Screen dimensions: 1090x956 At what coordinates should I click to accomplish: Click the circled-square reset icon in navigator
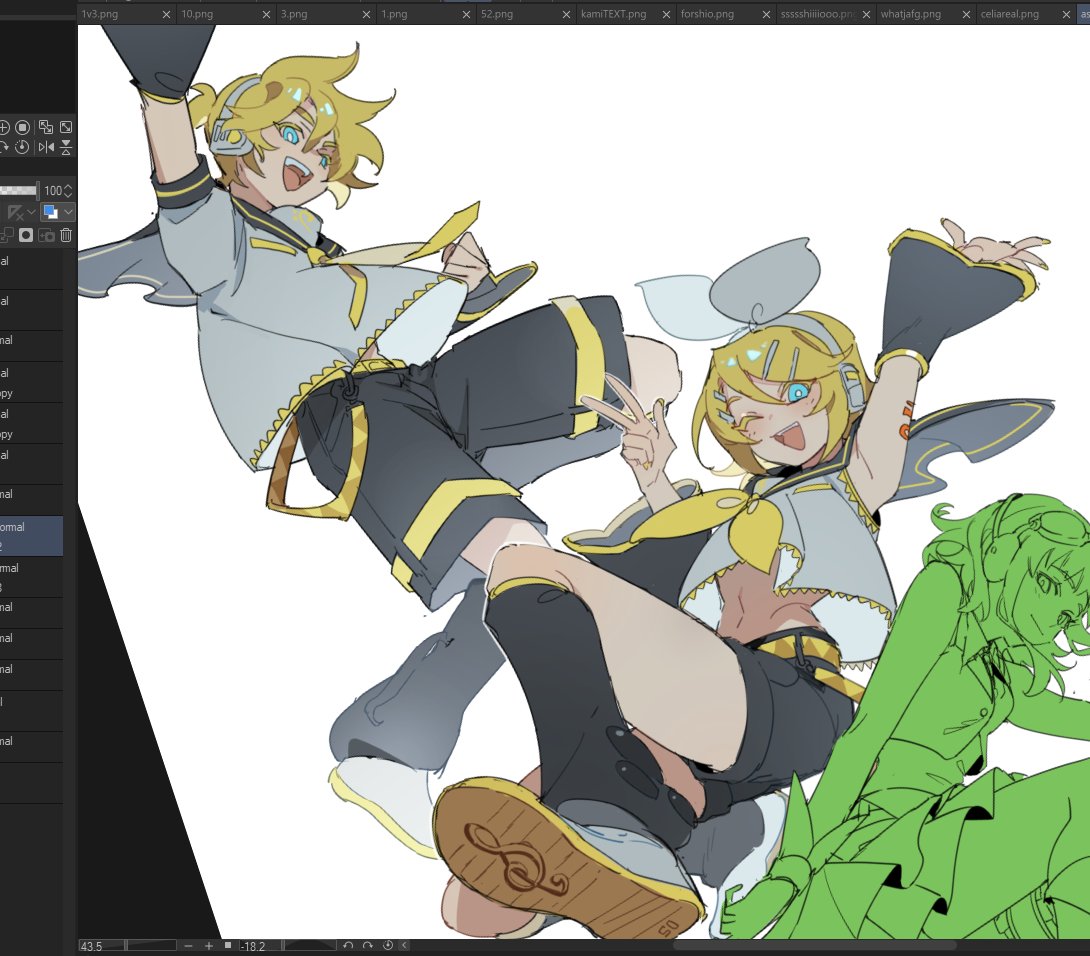(x=23, y=127)
